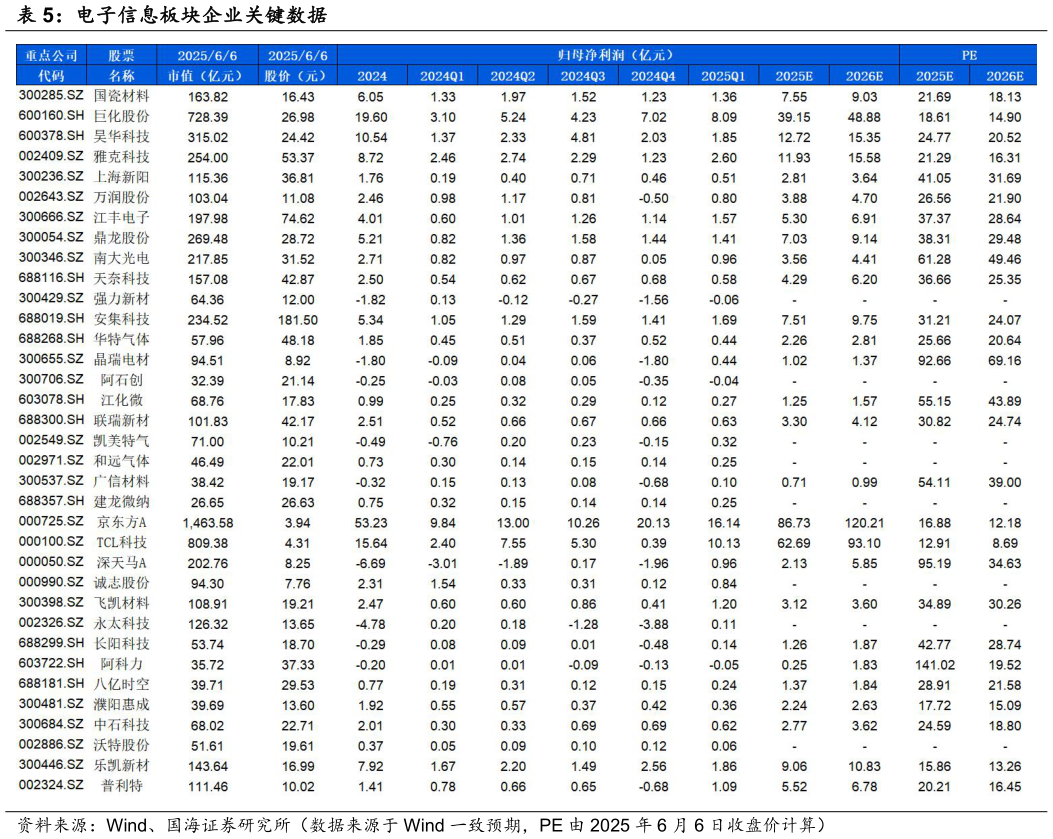Click the 安集科技 share price 181.50

(x=298, y=319)
